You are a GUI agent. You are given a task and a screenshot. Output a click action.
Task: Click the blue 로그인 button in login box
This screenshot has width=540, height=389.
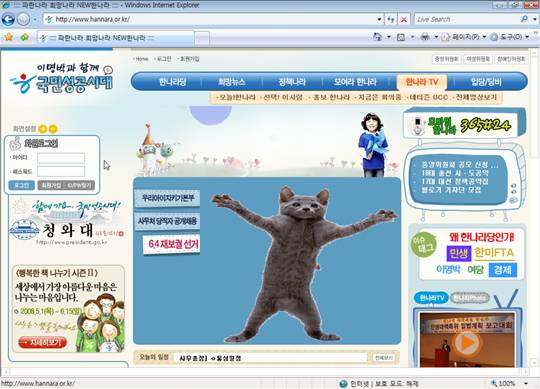point(21,185)
